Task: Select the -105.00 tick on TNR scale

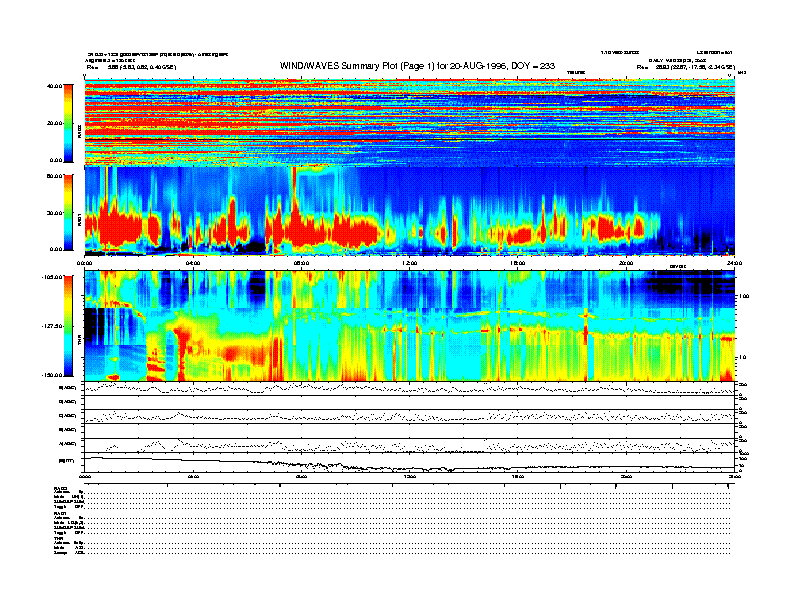Action: point(52,277)
